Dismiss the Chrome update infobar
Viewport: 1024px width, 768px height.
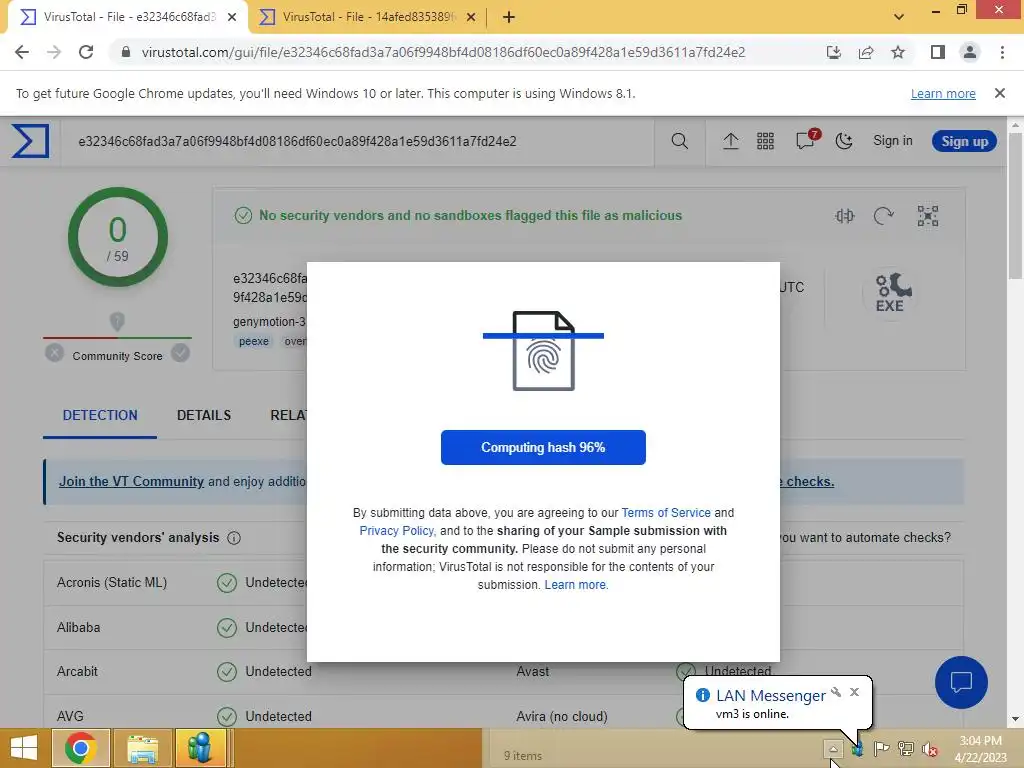pyautogui.click(x=1000, y=93)
